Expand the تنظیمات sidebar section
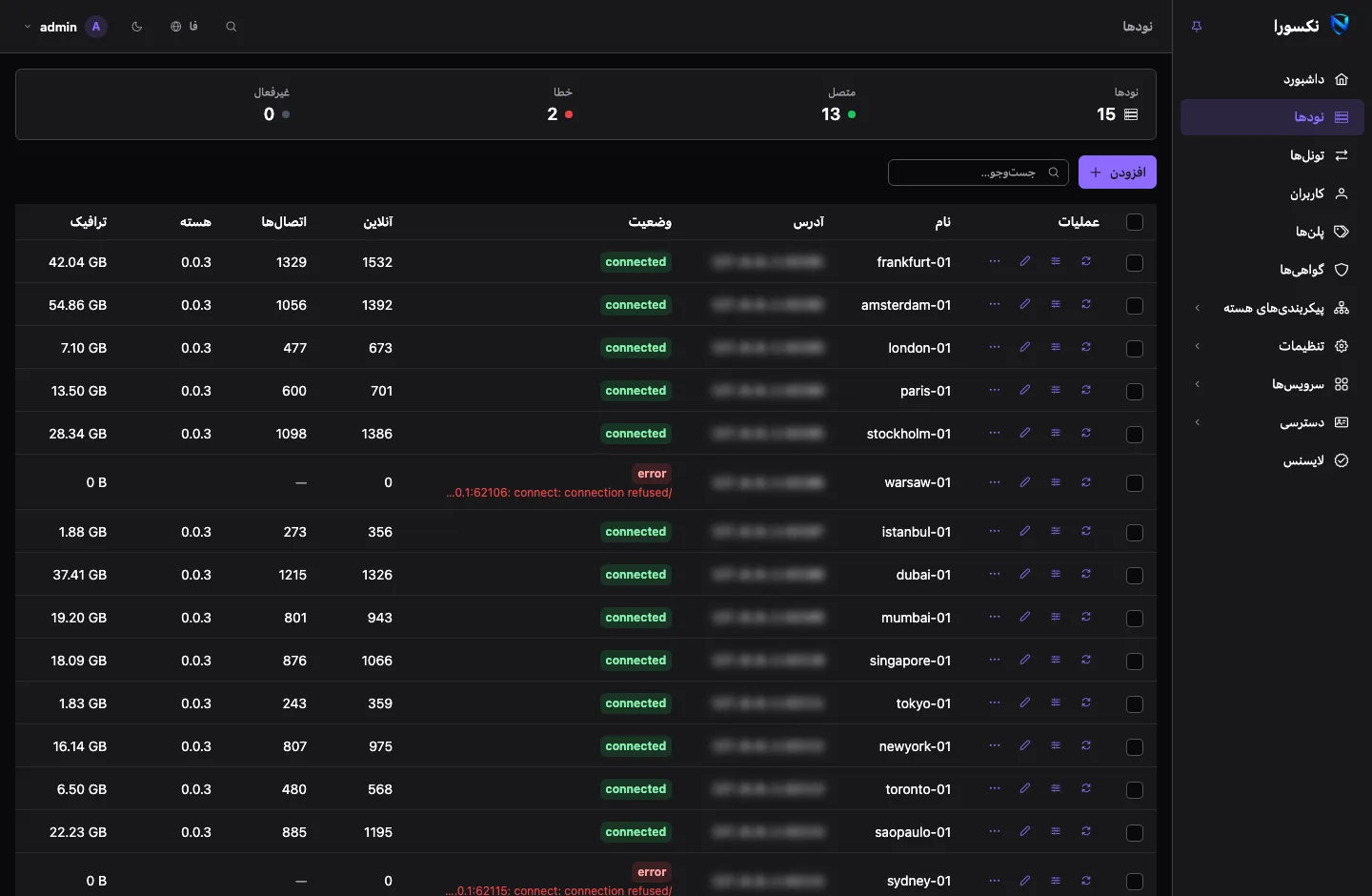Viewport: 1372px width, 896px height. pyautogui.click(x=1272, y=346)
